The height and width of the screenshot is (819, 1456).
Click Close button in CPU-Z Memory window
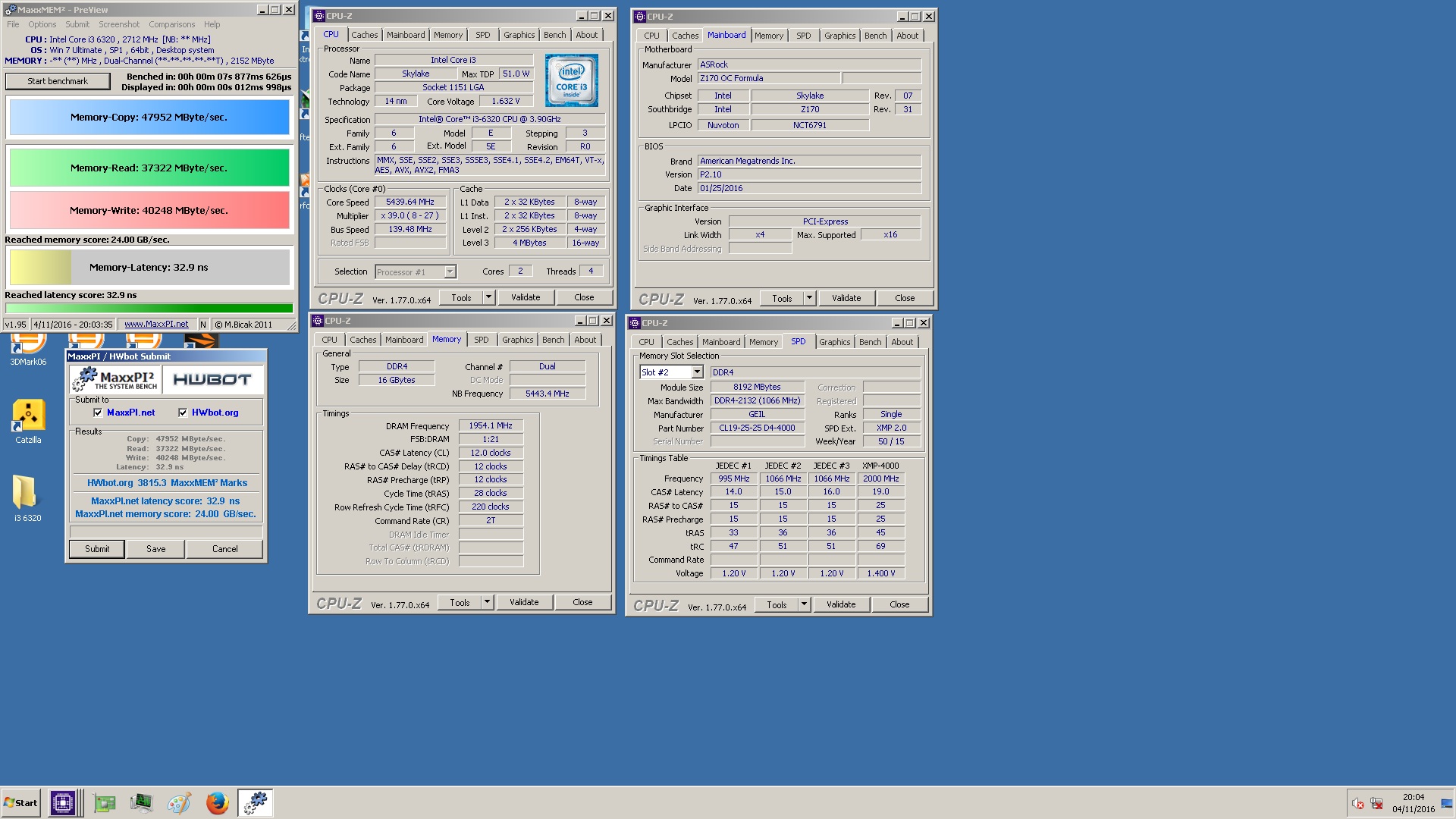click(582, 602)
